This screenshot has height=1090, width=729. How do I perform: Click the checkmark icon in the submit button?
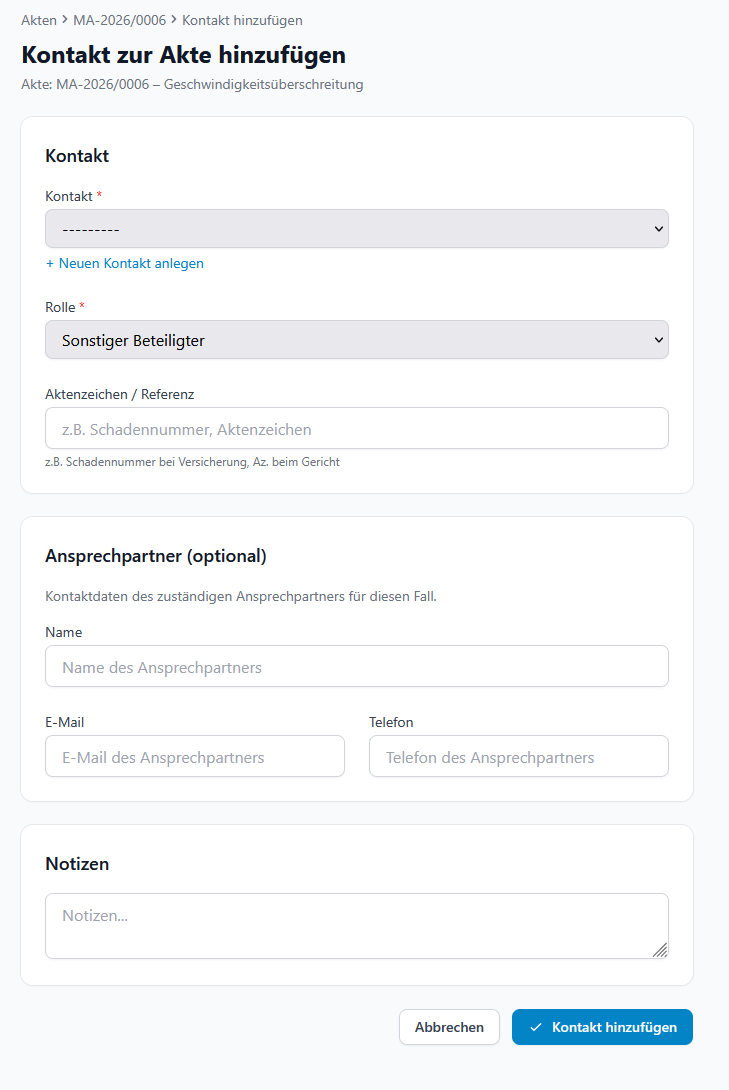coord(536,1027)
